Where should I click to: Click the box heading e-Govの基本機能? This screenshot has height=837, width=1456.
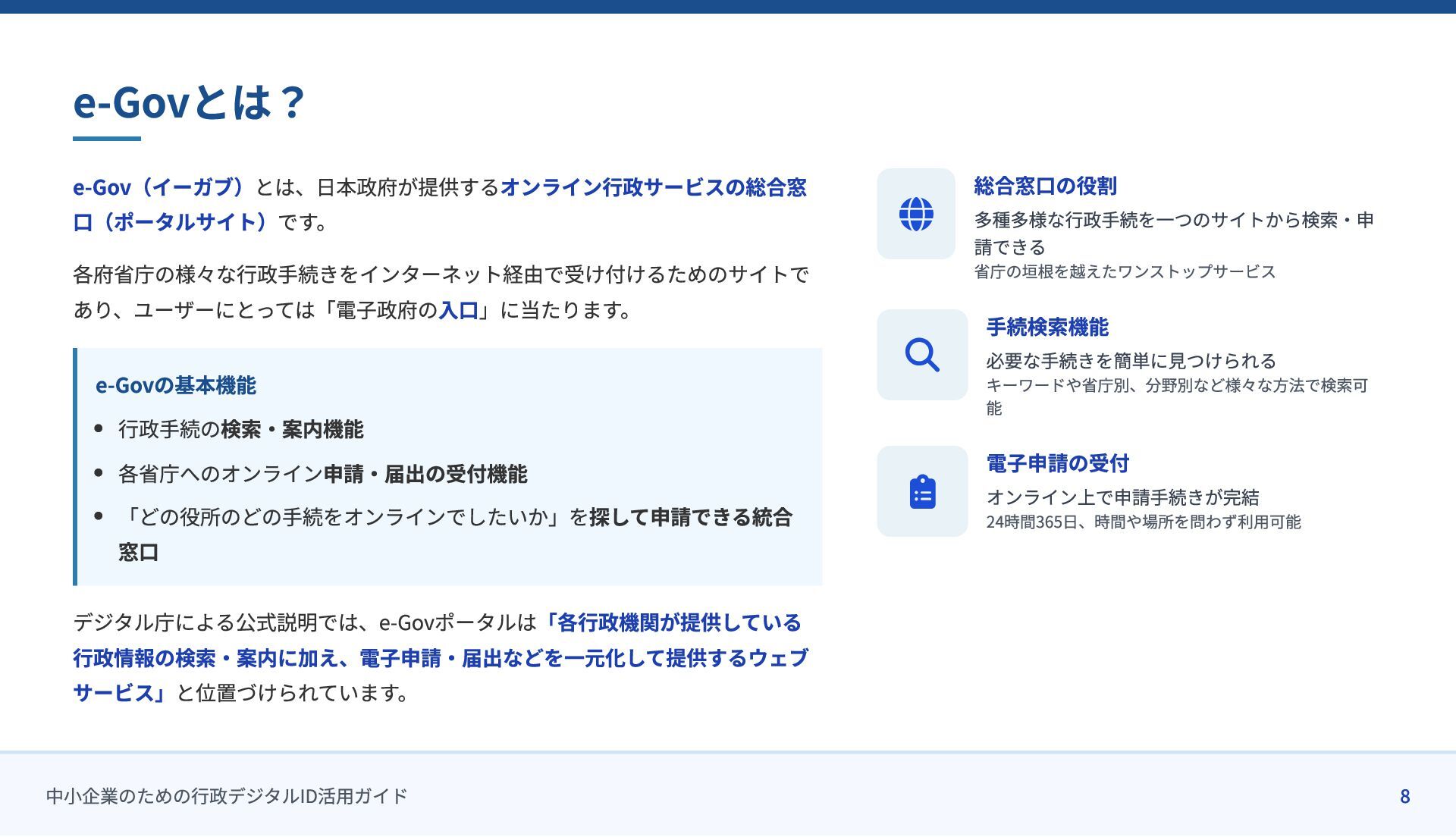tap(176, 385)
